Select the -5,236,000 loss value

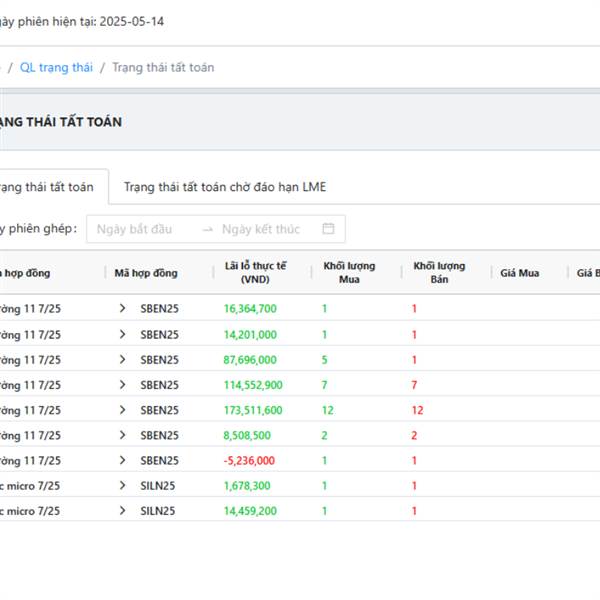click(x=249, y=460)
